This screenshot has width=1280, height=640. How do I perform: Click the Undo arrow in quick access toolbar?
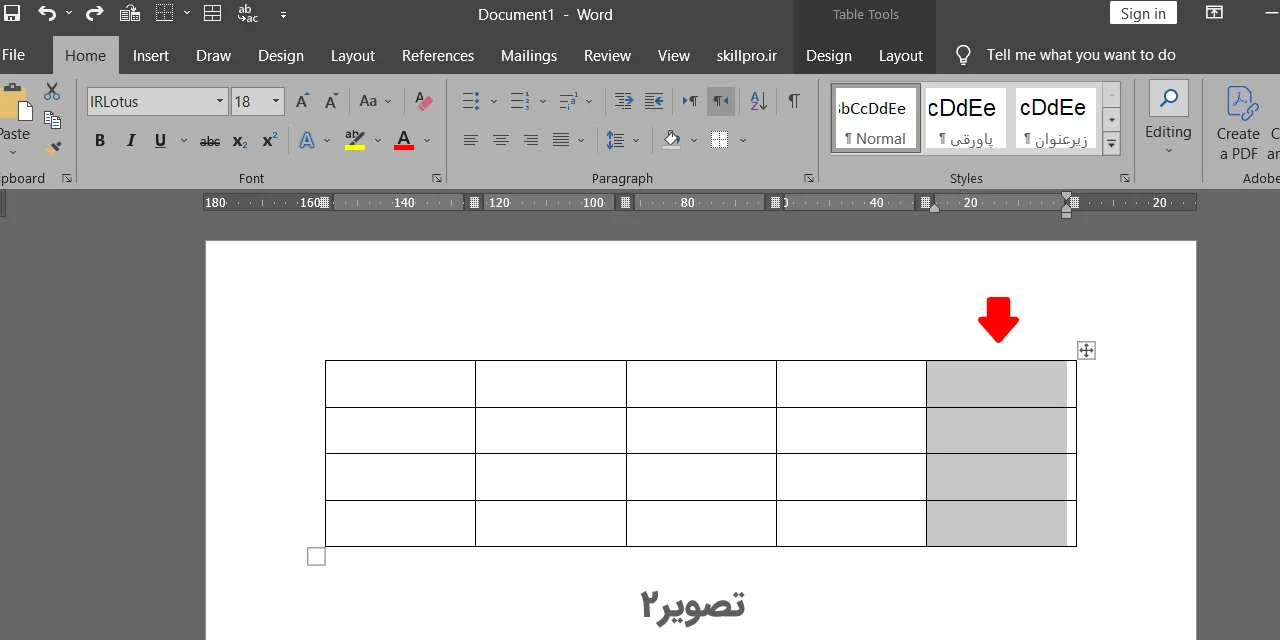click(x=47, y=14)
